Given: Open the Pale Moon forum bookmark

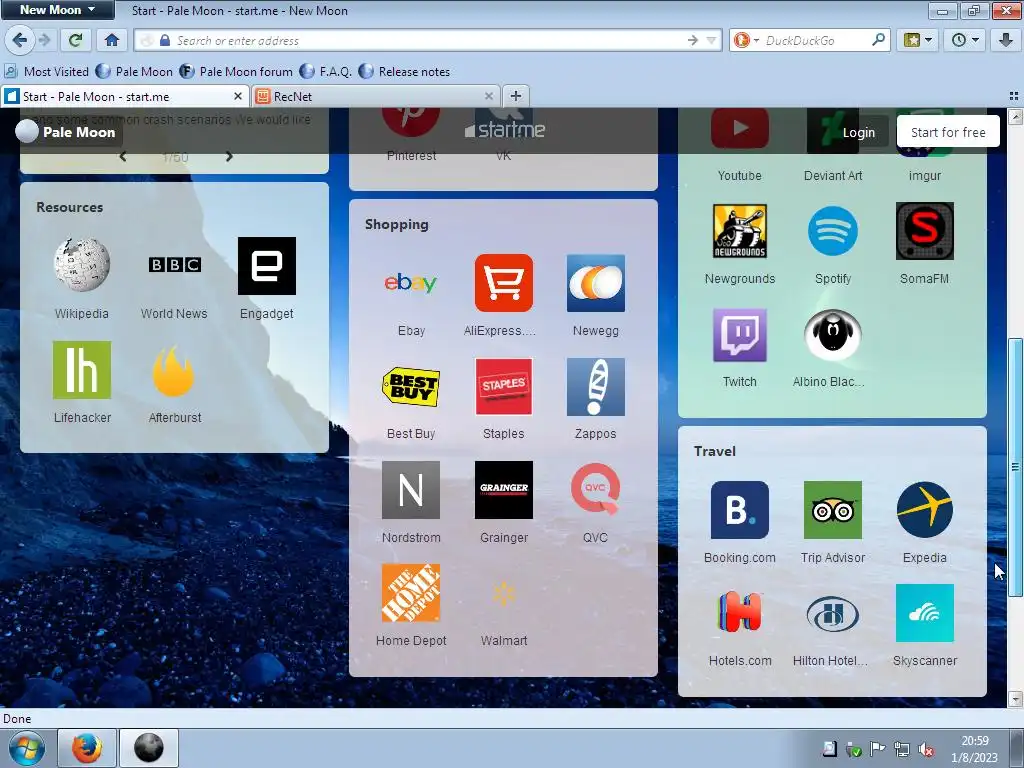Looking at the screenshot, I should click(236, 71).
